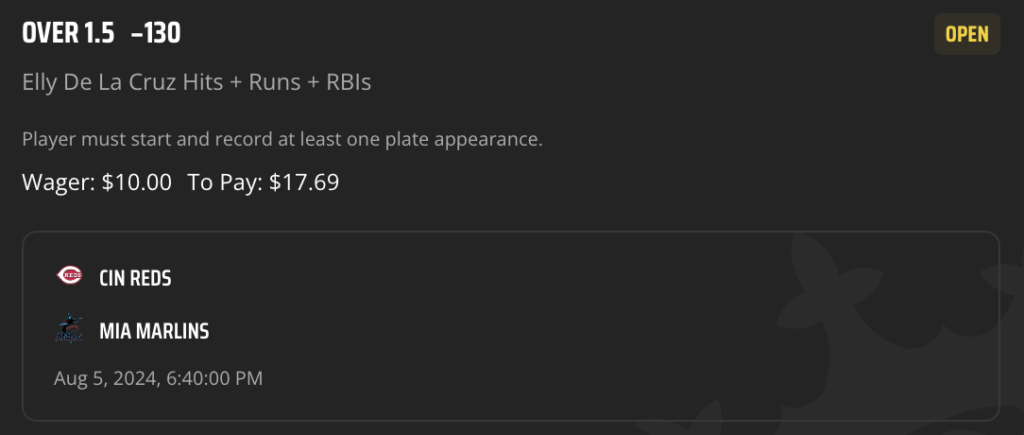Screen dimensions: 1024x435
Task: Select the -130 odds value
Action: [155, 33]
